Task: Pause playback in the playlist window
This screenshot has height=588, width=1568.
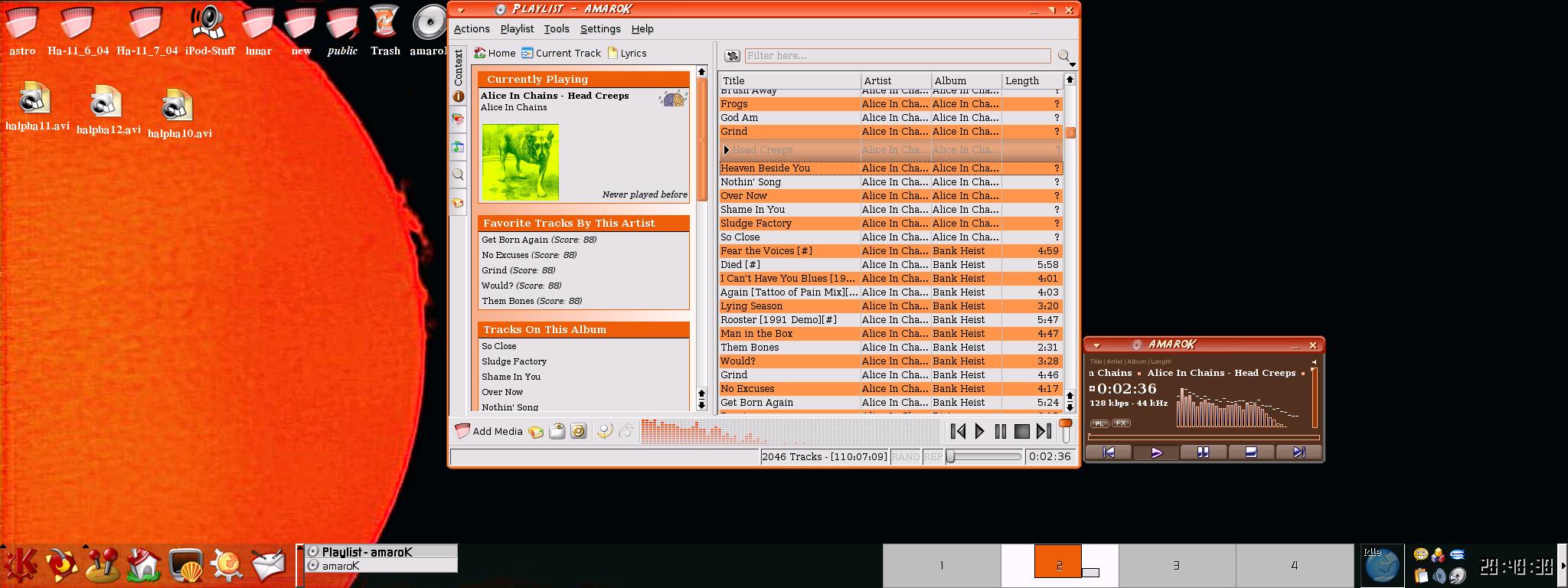Action: coord(1001,431)
